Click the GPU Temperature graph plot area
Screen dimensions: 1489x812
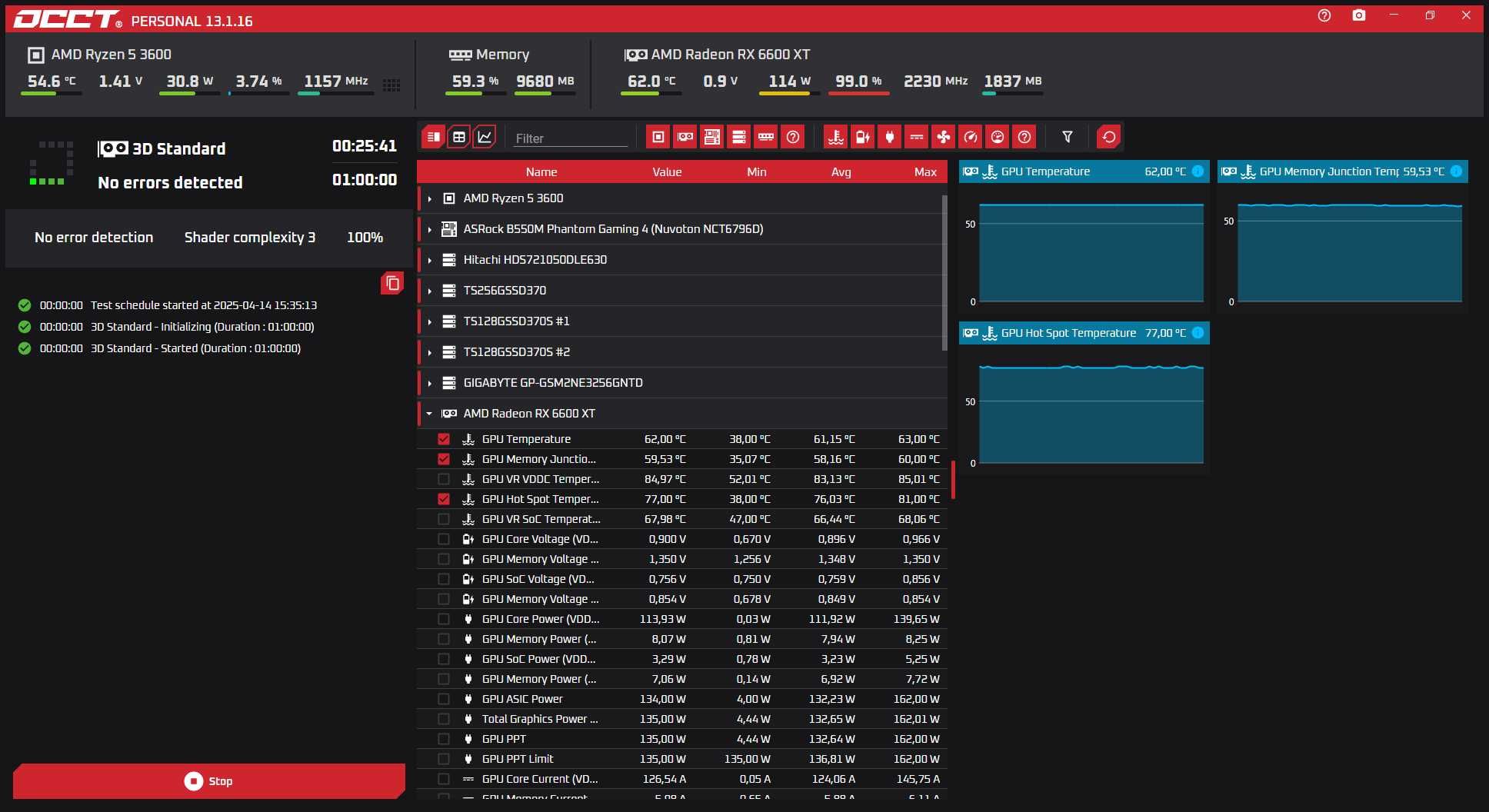point(1091,253)
